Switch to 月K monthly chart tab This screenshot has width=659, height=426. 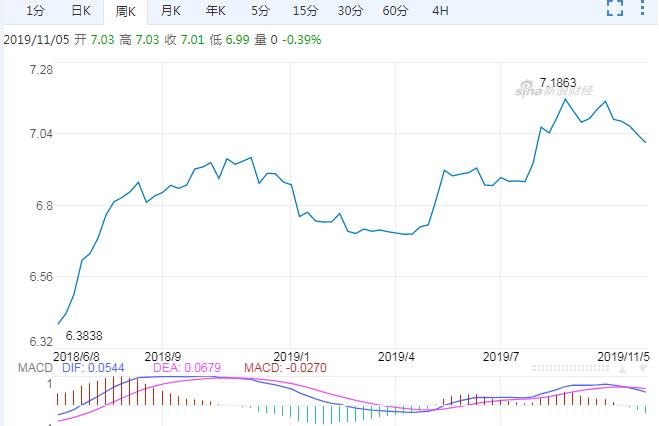(170, 11)
